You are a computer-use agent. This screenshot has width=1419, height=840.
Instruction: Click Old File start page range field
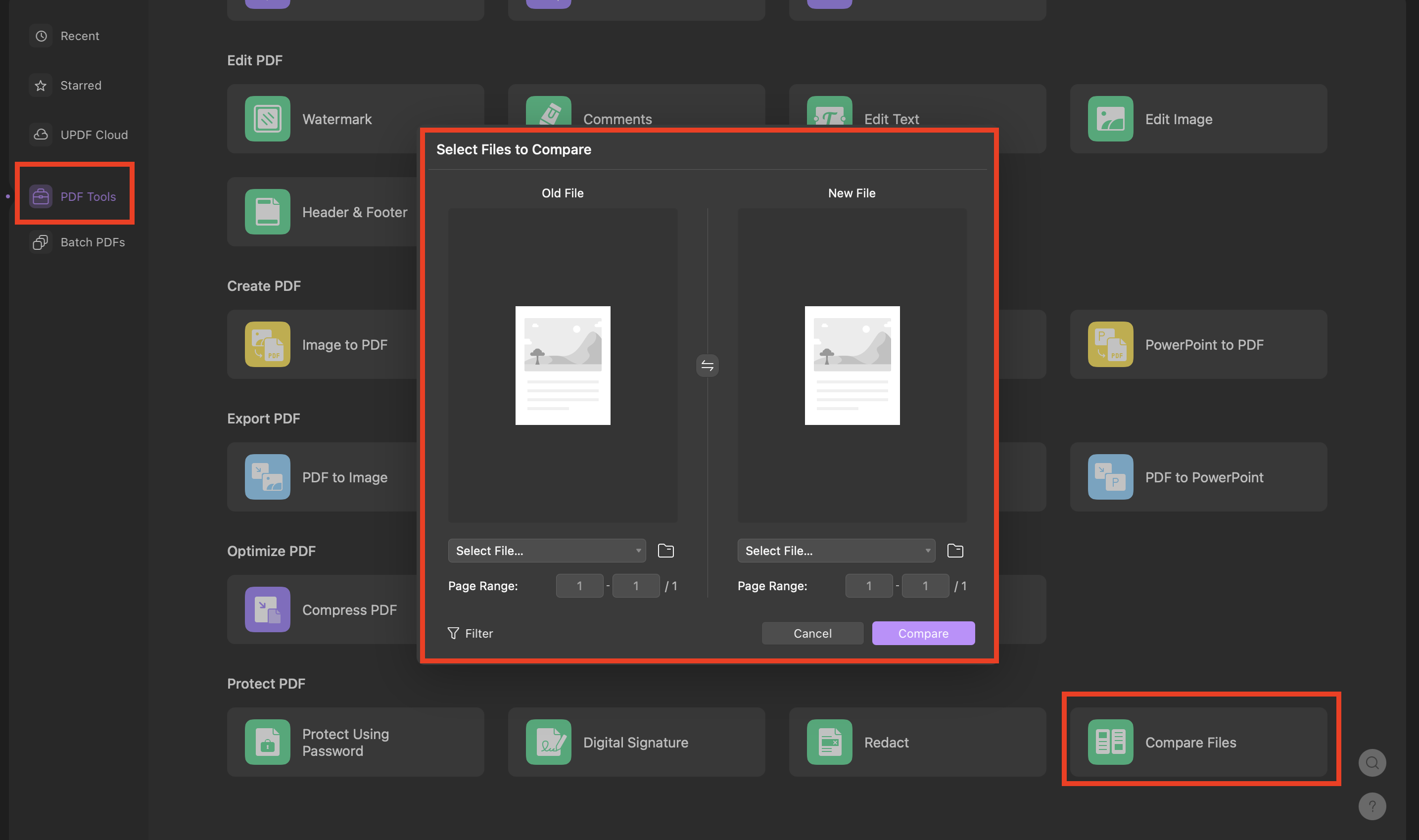tap(579, 586)
